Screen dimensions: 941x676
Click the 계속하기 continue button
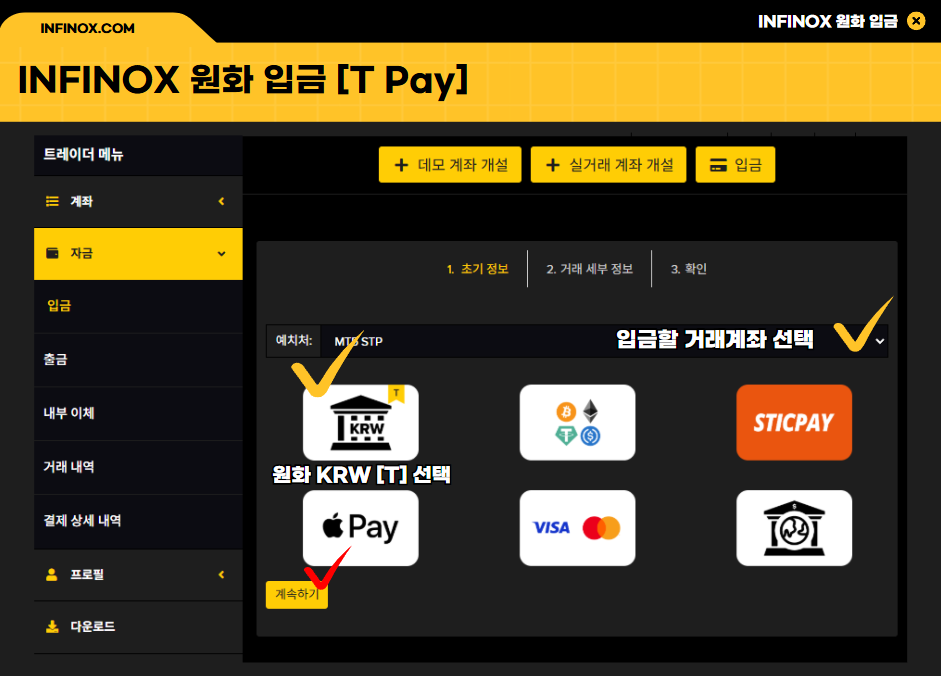[297, 594]
